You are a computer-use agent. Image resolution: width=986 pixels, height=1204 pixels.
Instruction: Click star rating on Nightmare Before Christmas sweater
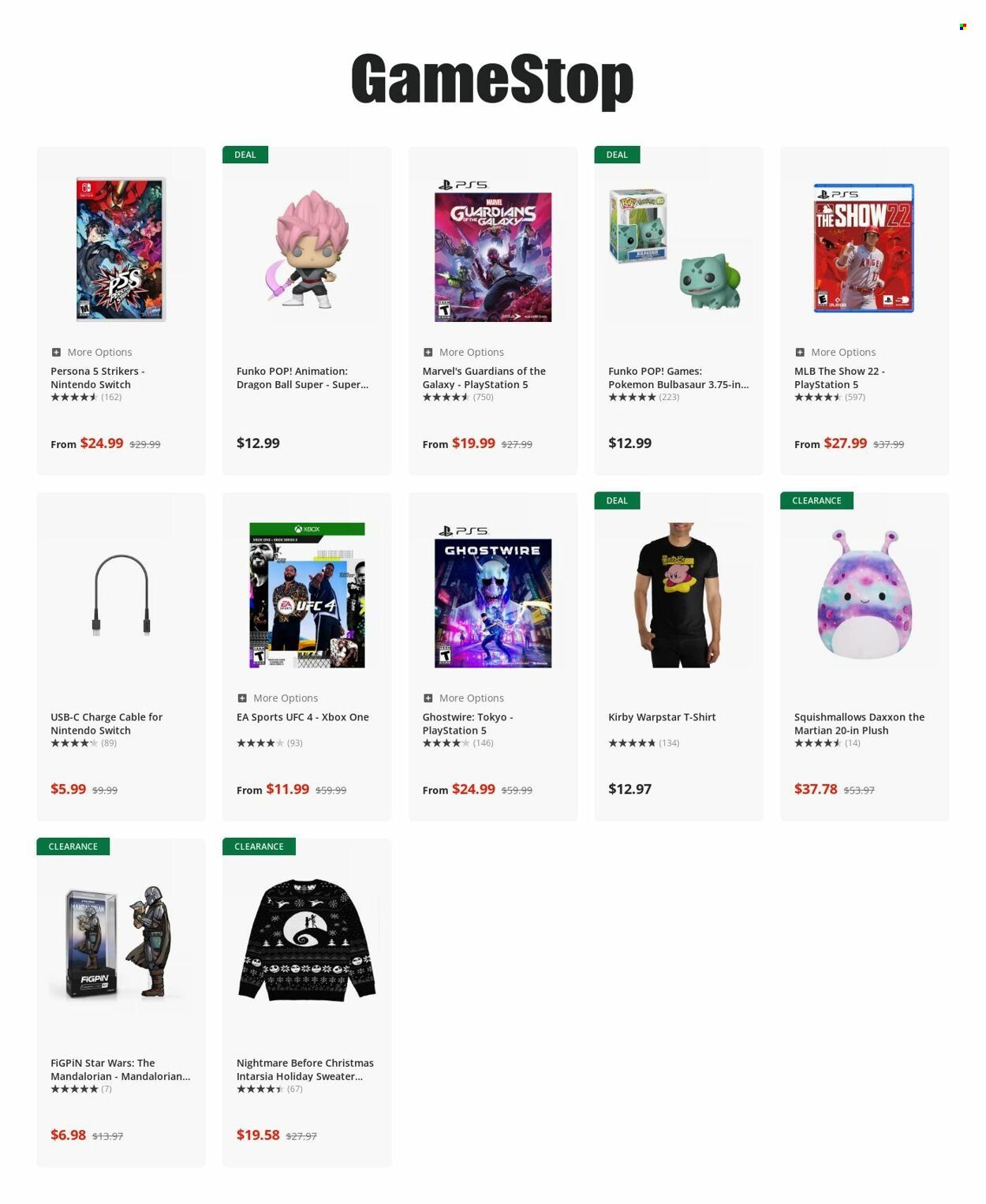point(260,1089)
